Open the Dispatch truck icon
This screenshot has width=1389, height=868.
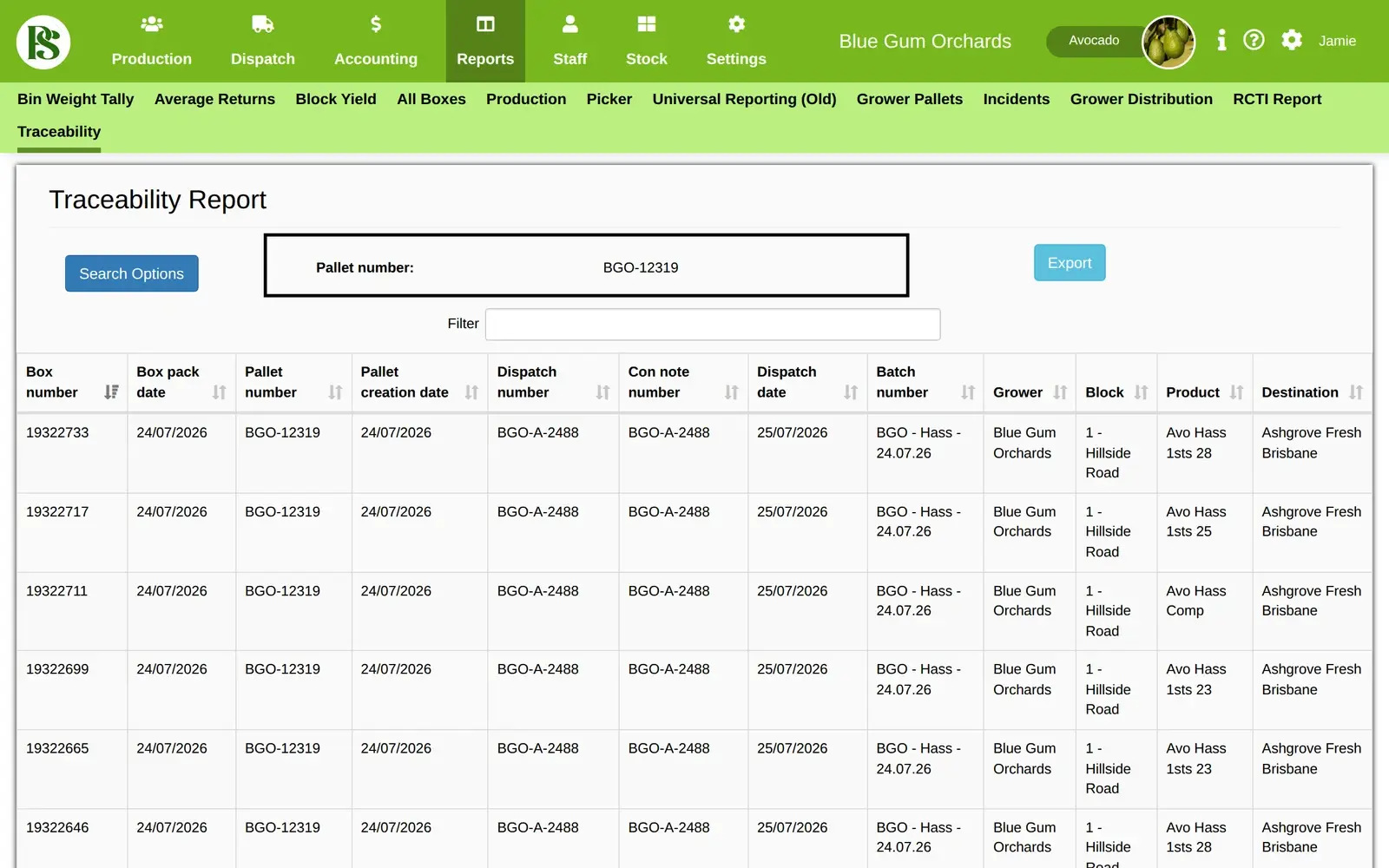pyautogui.click(x=263, y=23)
